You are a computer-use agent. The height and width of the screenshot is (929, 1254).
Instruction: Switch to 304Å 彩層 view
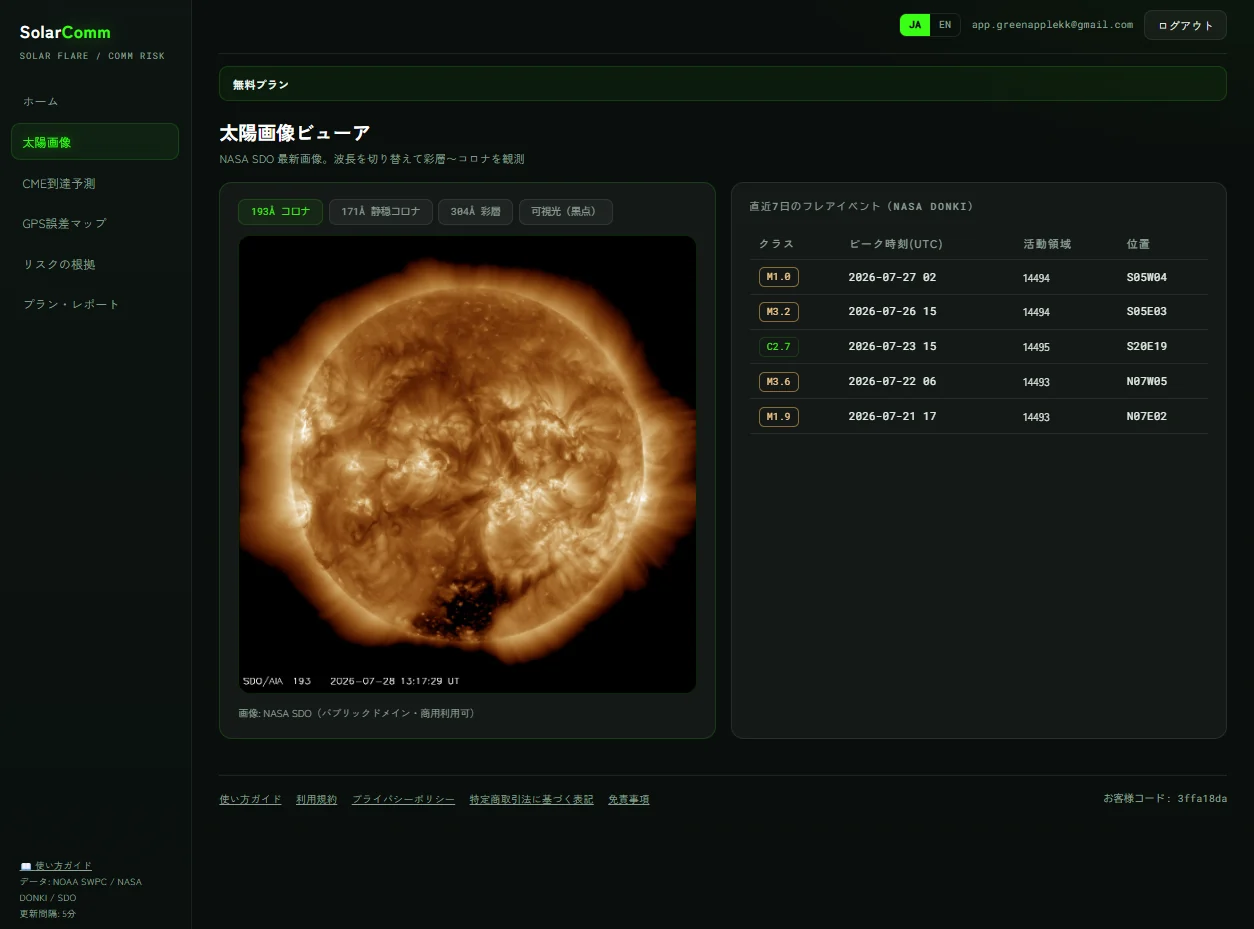(x=475, y=212)
